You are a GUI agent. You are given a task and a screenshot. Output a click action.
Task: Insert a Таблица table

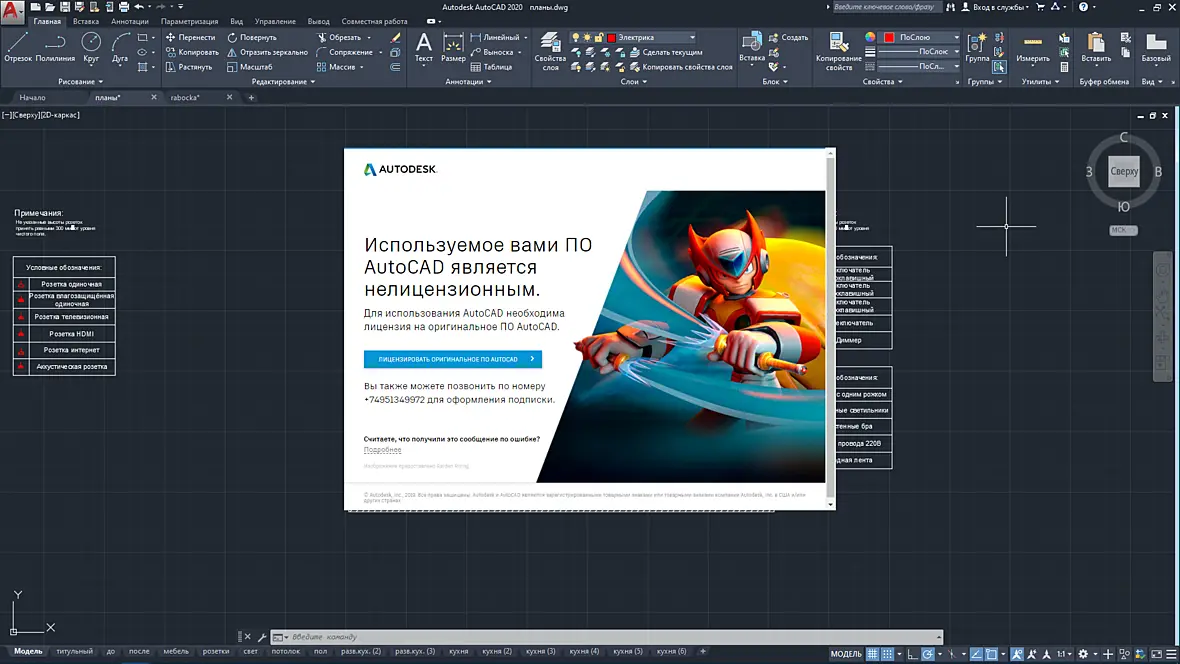point(491,67)
